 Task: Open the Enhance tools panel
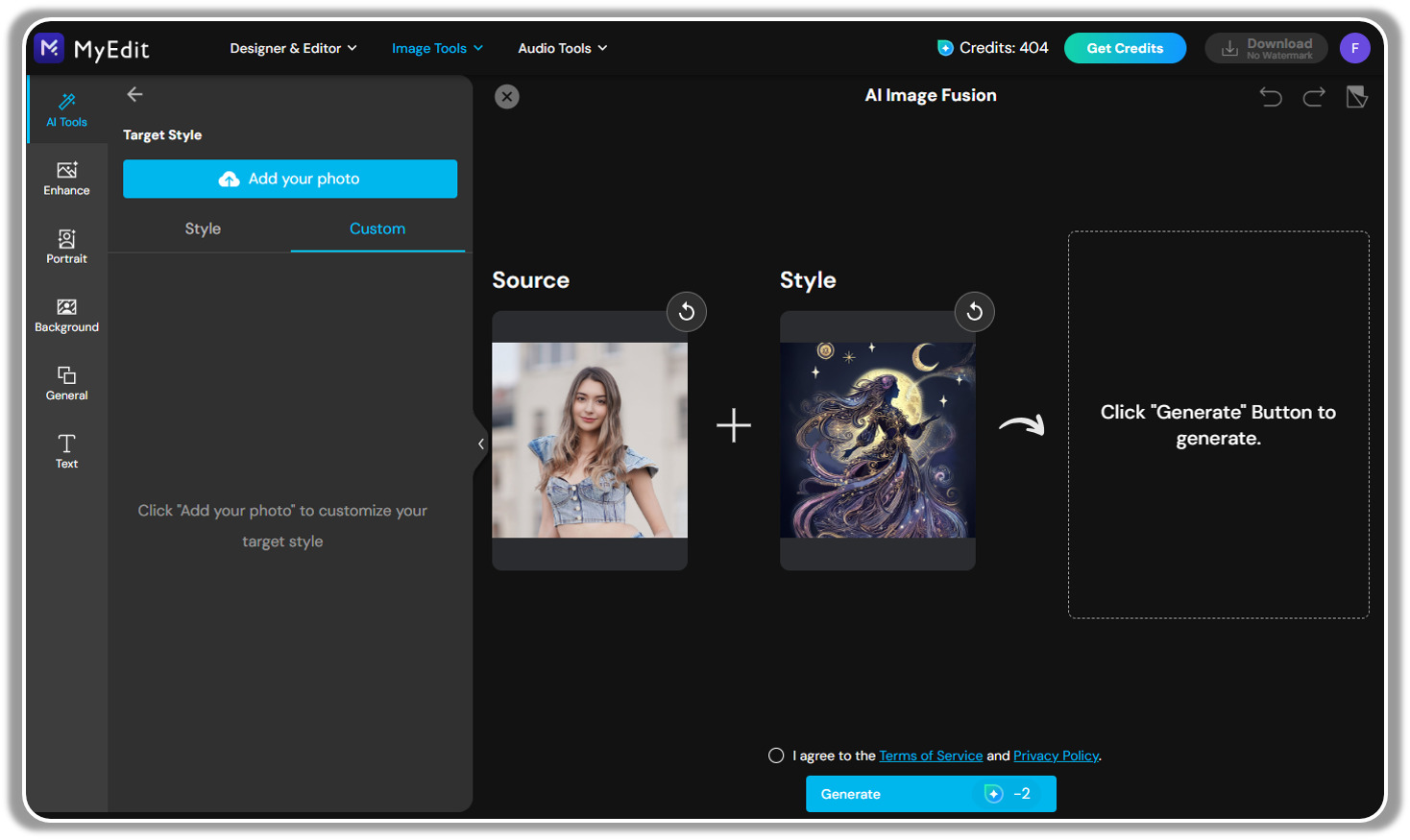66,177
